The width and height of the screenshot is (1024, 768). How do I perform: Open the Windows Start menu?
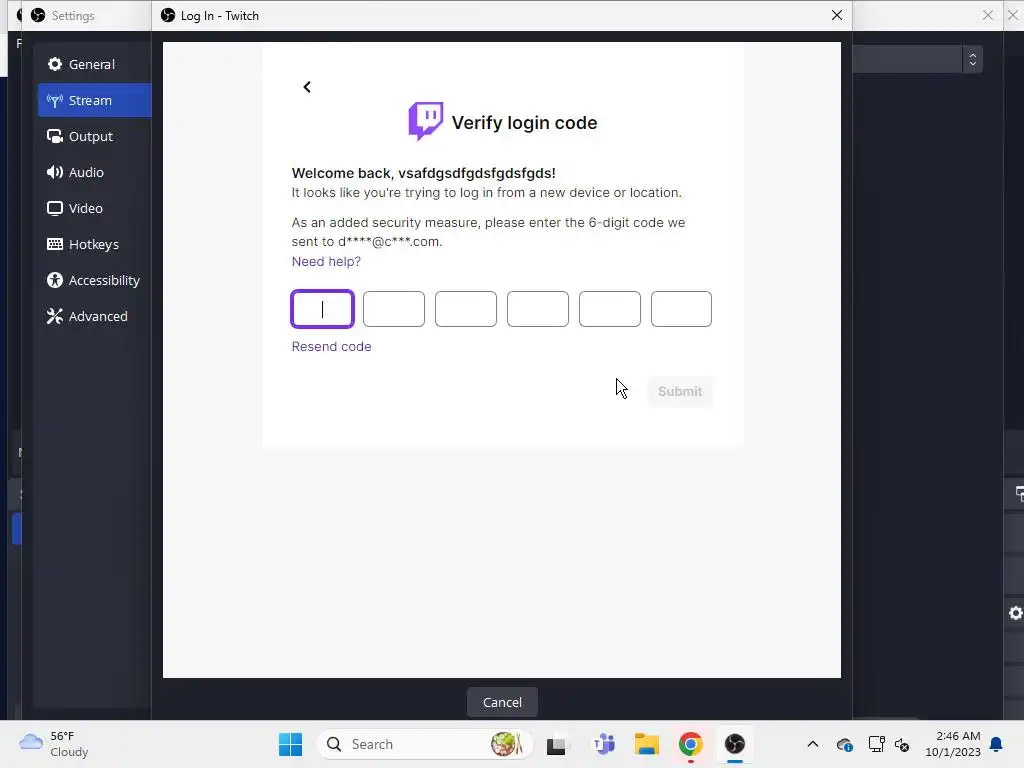click(x=290, y=744)
